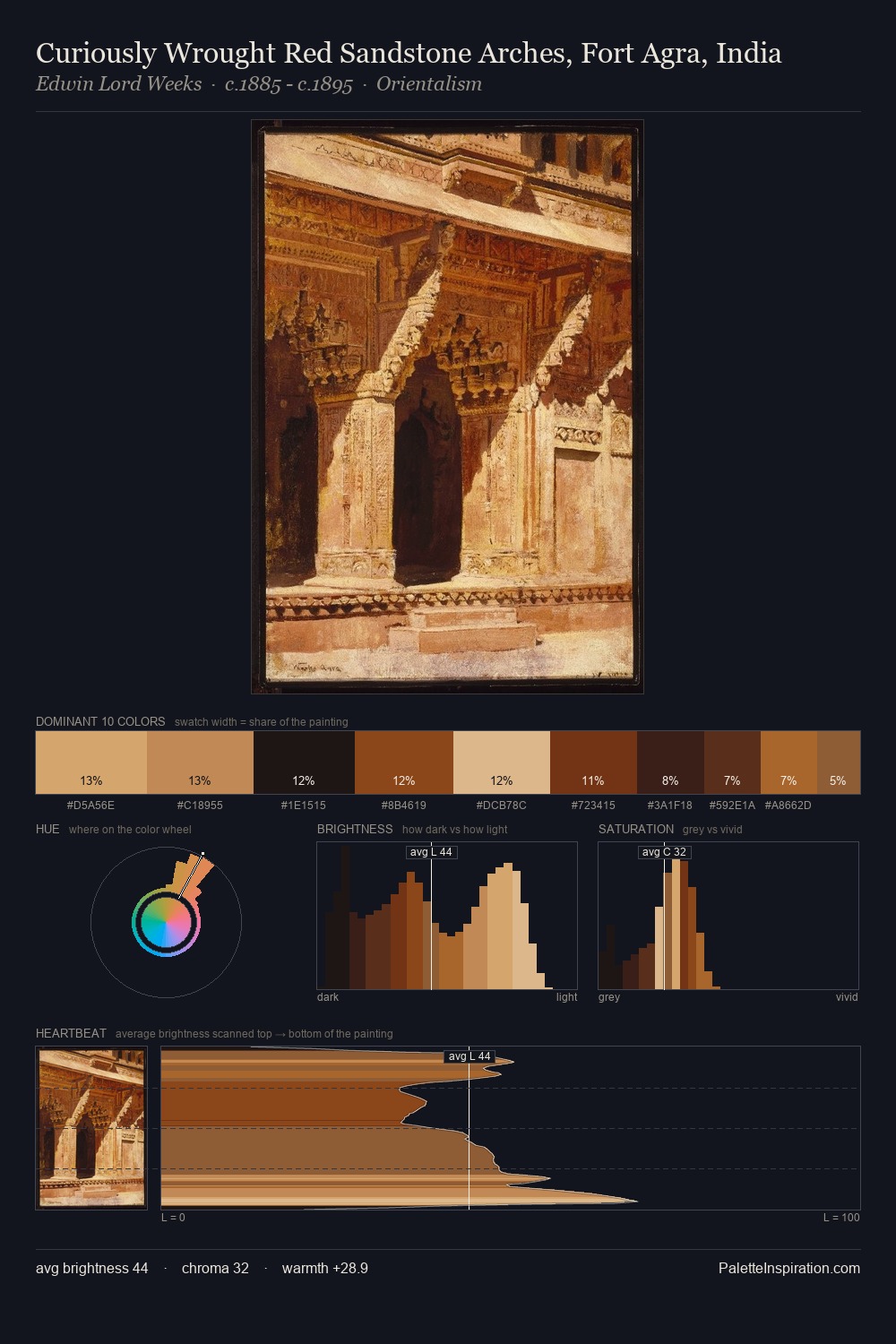Click the hex code text #1E1515
The height and width of the screenshot is (1344, 896).
pyautogui.click(x=304, y=806)
